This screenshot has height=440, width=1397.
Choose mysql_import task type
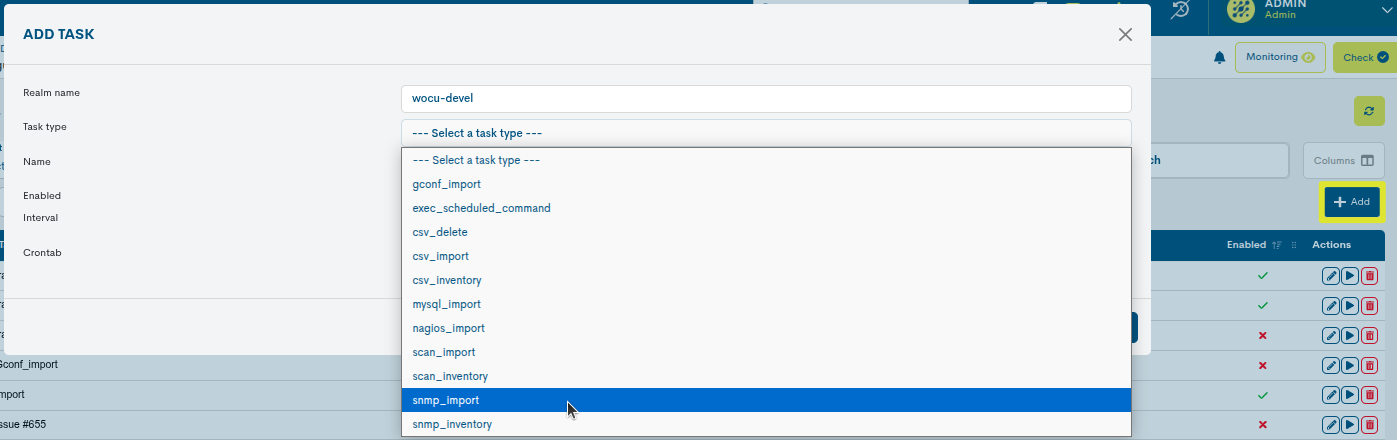[766, 304]
